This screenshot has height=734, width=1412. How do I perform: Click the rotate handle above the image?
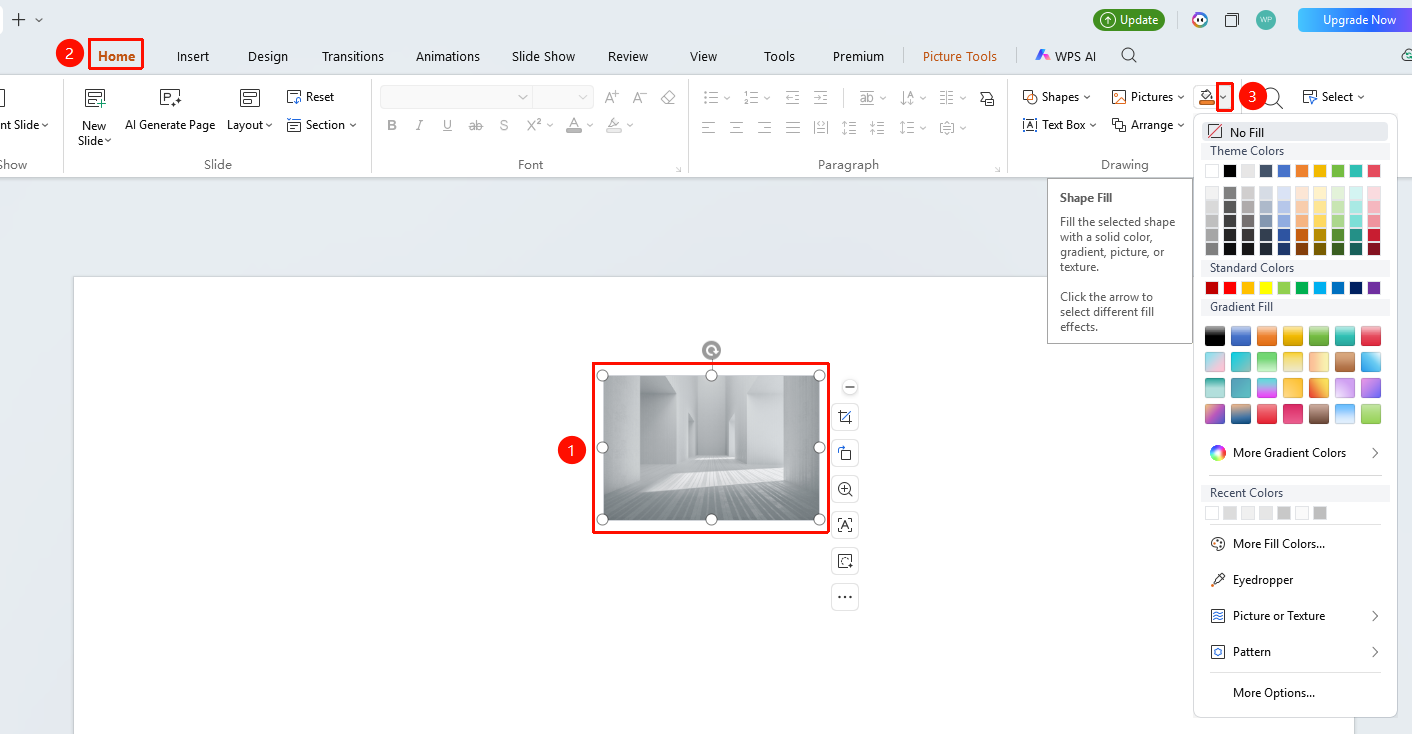click(711, 350)
